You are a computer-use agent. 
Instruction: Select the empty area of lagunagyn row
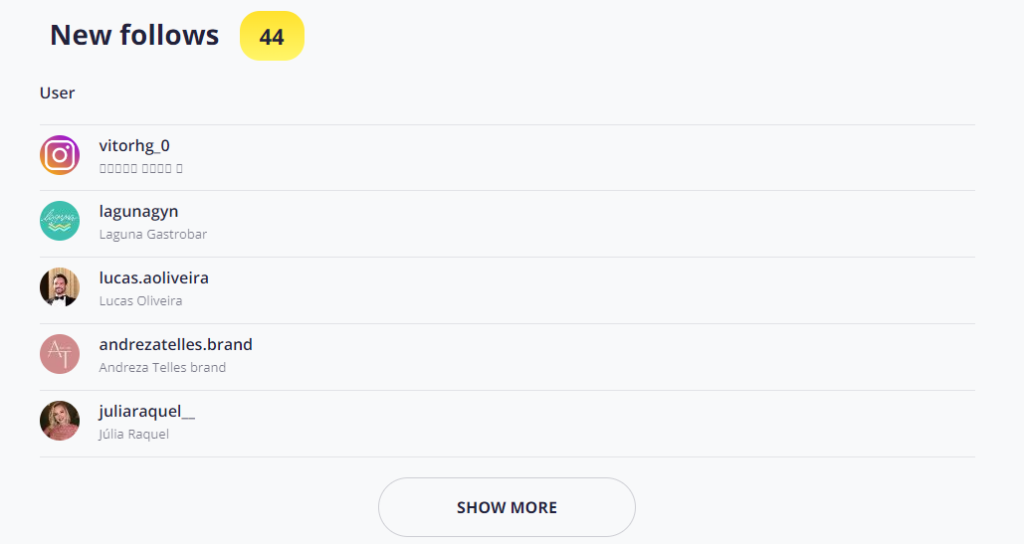[x=588, y=223]
